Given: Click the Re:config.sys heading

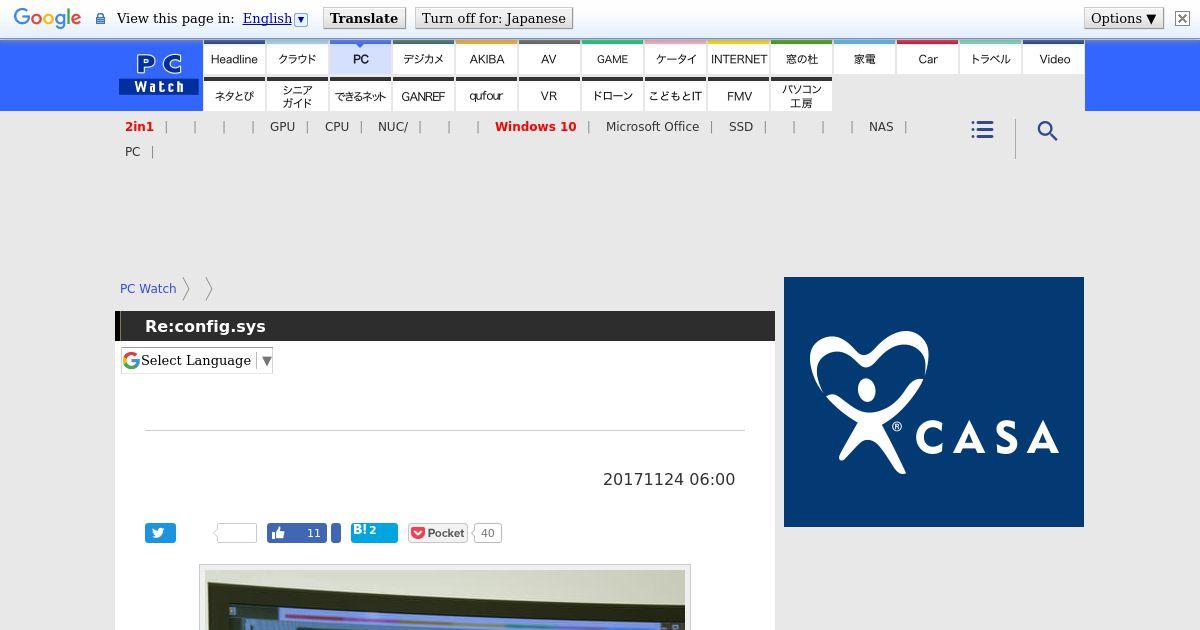Looking at the screenshot, I should [x=205, y=326].
